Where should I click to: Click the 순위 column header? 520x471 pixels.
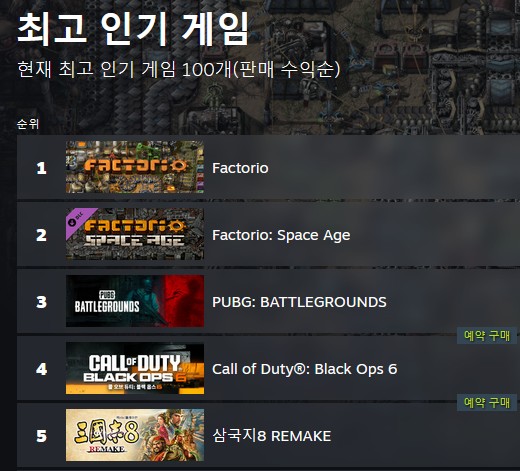pyautogui.click(x=28, y=124)
